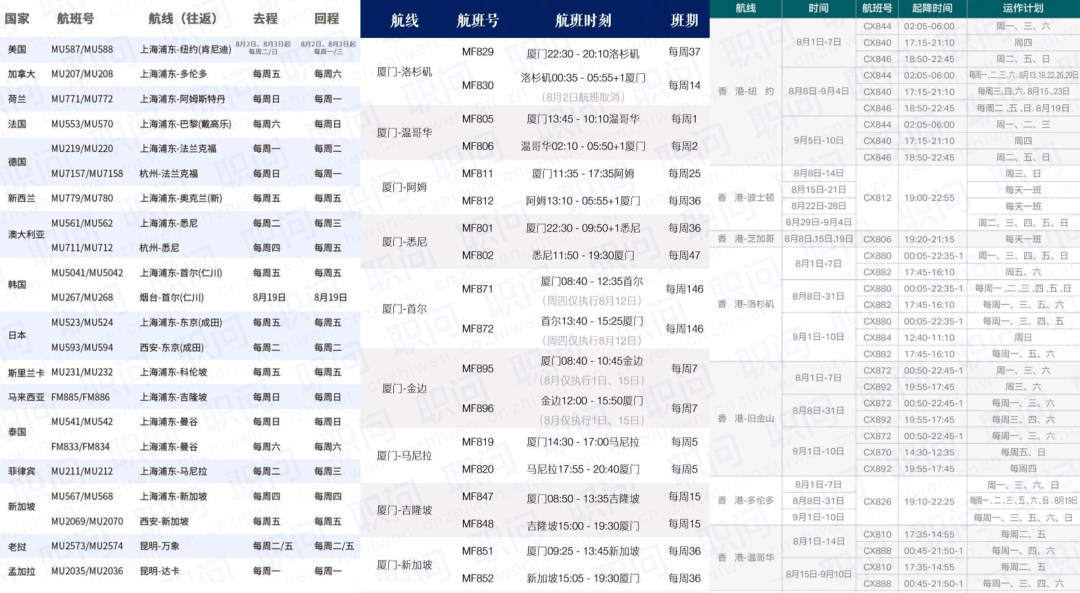
Task: Select flight cell MU7157/MU7158
Action: [87, 174]
